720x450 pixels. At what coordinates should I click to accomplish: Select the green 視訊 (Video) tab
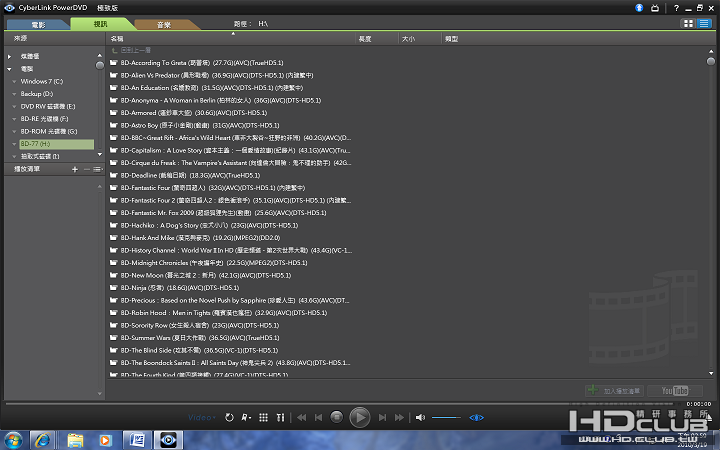tap(101, 24)
